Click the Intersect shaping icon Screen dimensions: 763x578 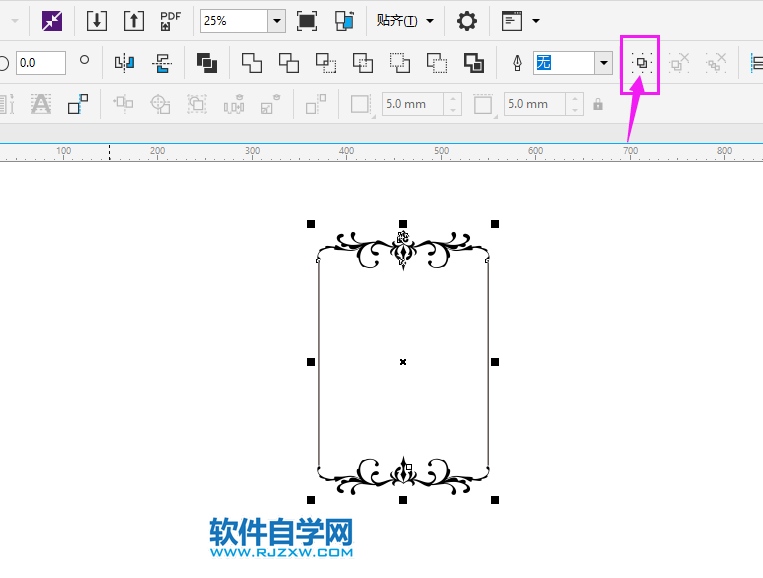[326, 63]
